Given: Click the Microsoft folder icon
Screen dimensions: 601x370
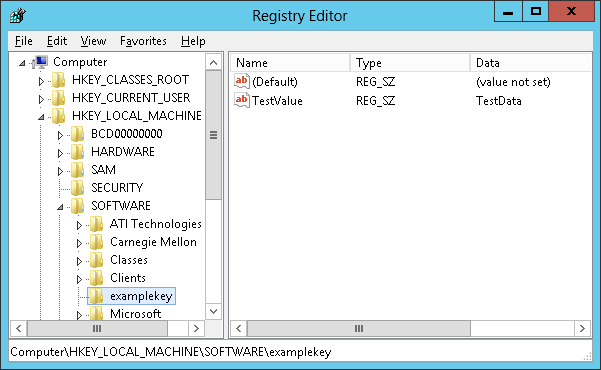Looking at the screenshot, I should click(96, 314).
